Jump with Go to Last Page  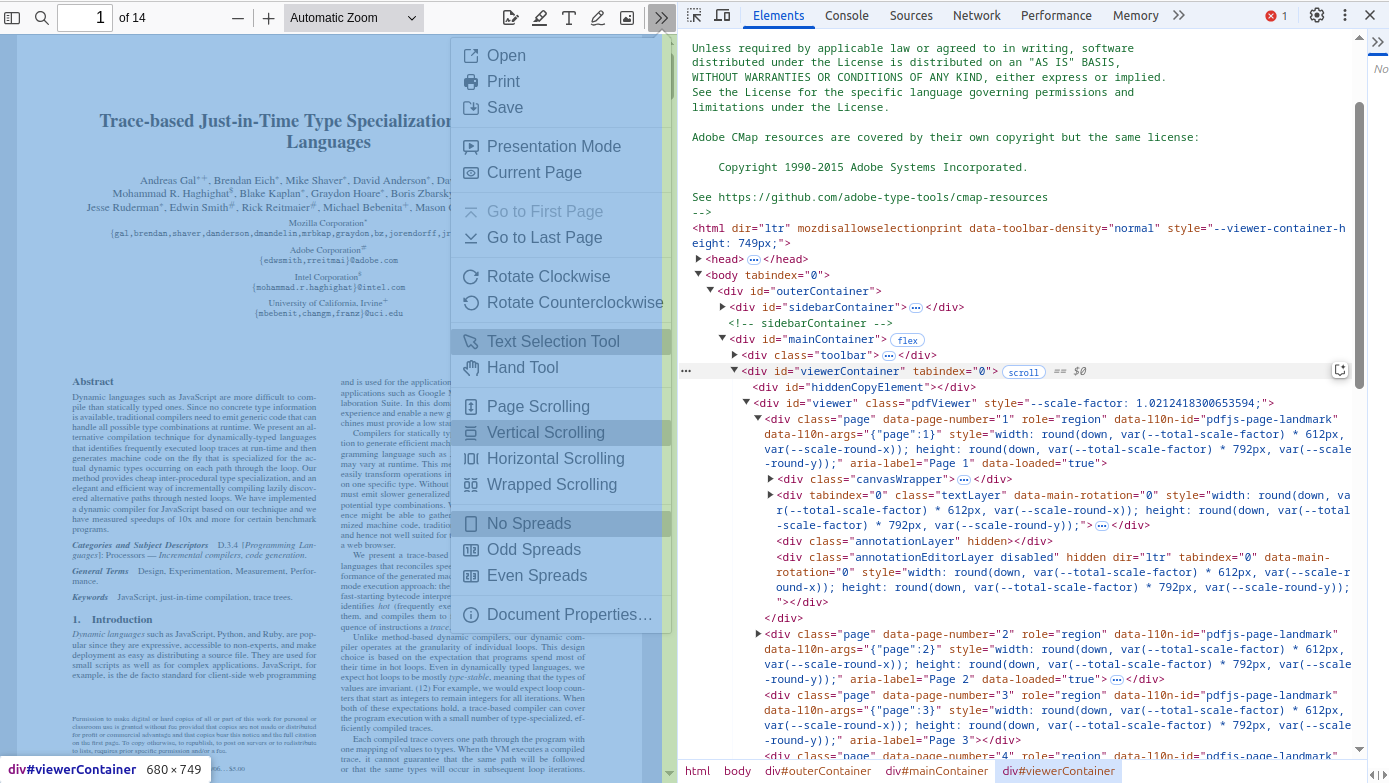point(561,237)
